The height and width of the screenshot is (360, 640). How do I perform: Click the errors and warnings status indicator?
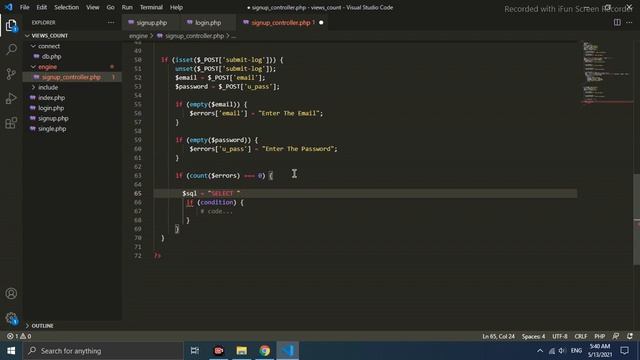coord(19,336)
